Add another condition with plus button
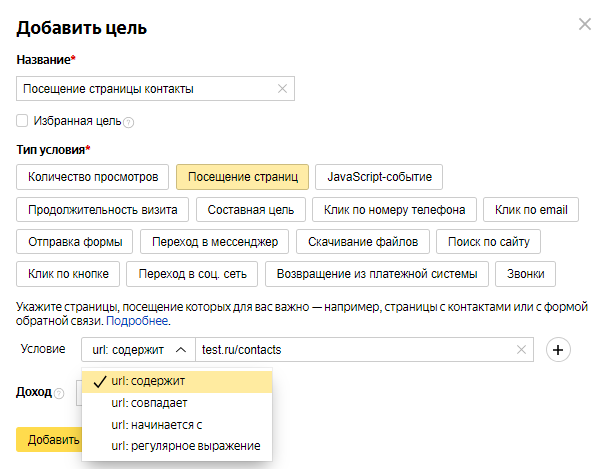This screenshot has width=607, height=469. coord(560,349)
